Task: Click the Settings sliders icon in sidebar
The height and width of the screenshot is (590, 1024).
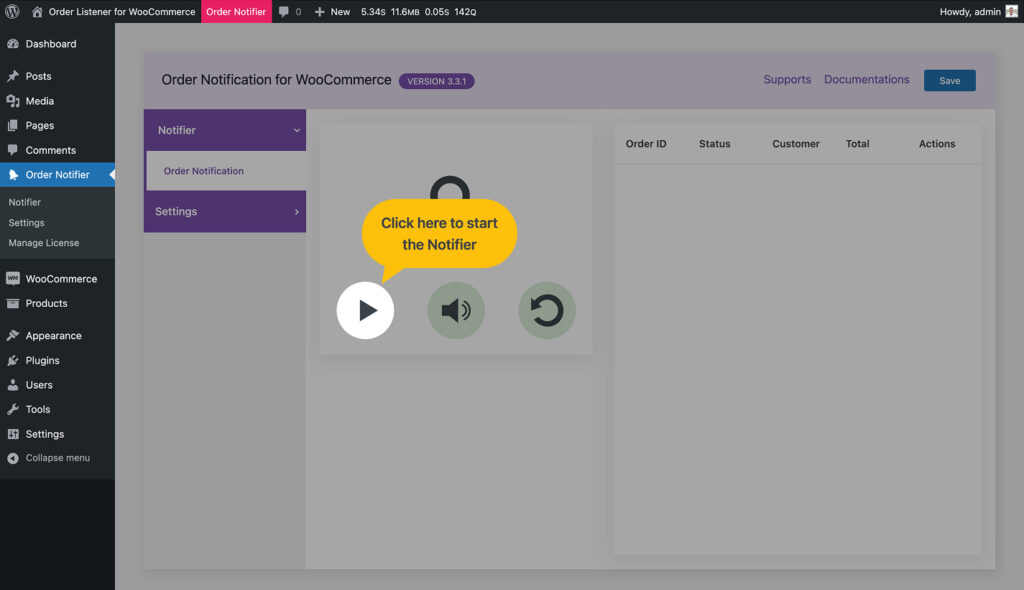Action: tap(12, 434)
